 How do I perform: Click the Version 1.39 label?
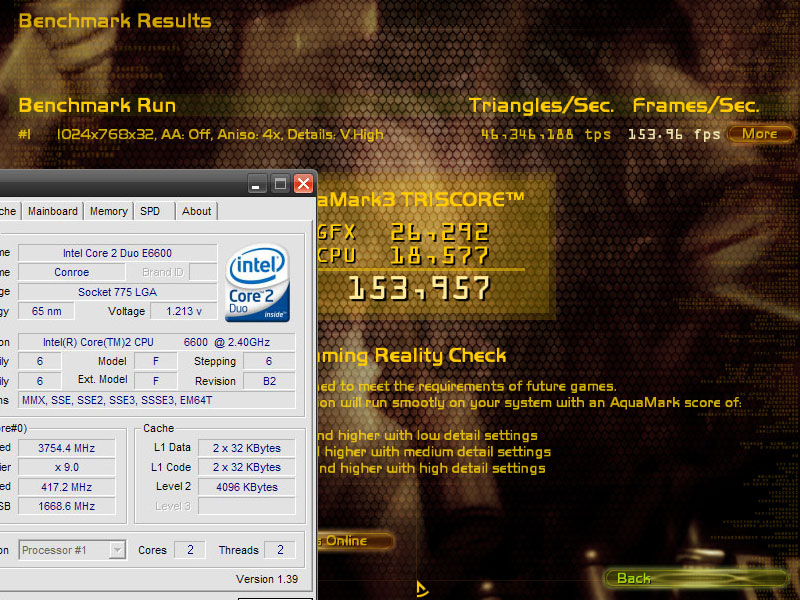(267, 579)
